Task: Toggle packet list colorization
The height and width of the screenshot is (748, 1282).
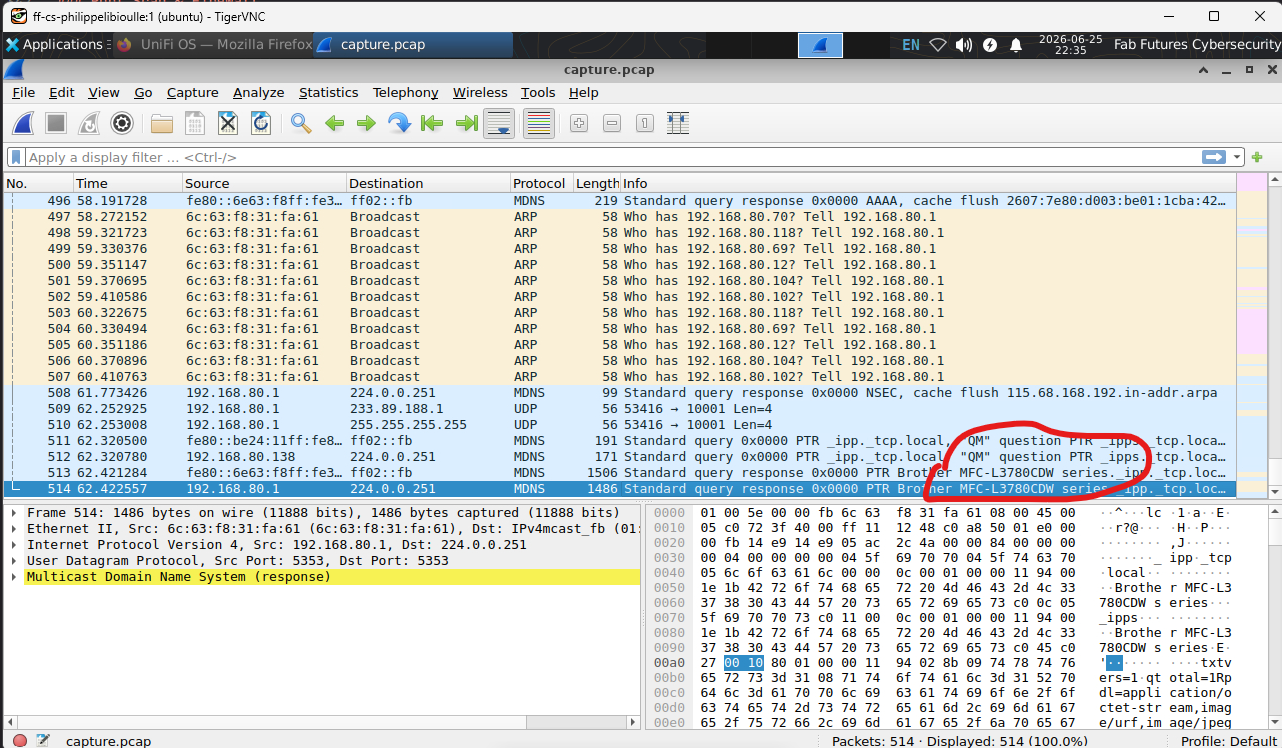Action: coord(539,123)
